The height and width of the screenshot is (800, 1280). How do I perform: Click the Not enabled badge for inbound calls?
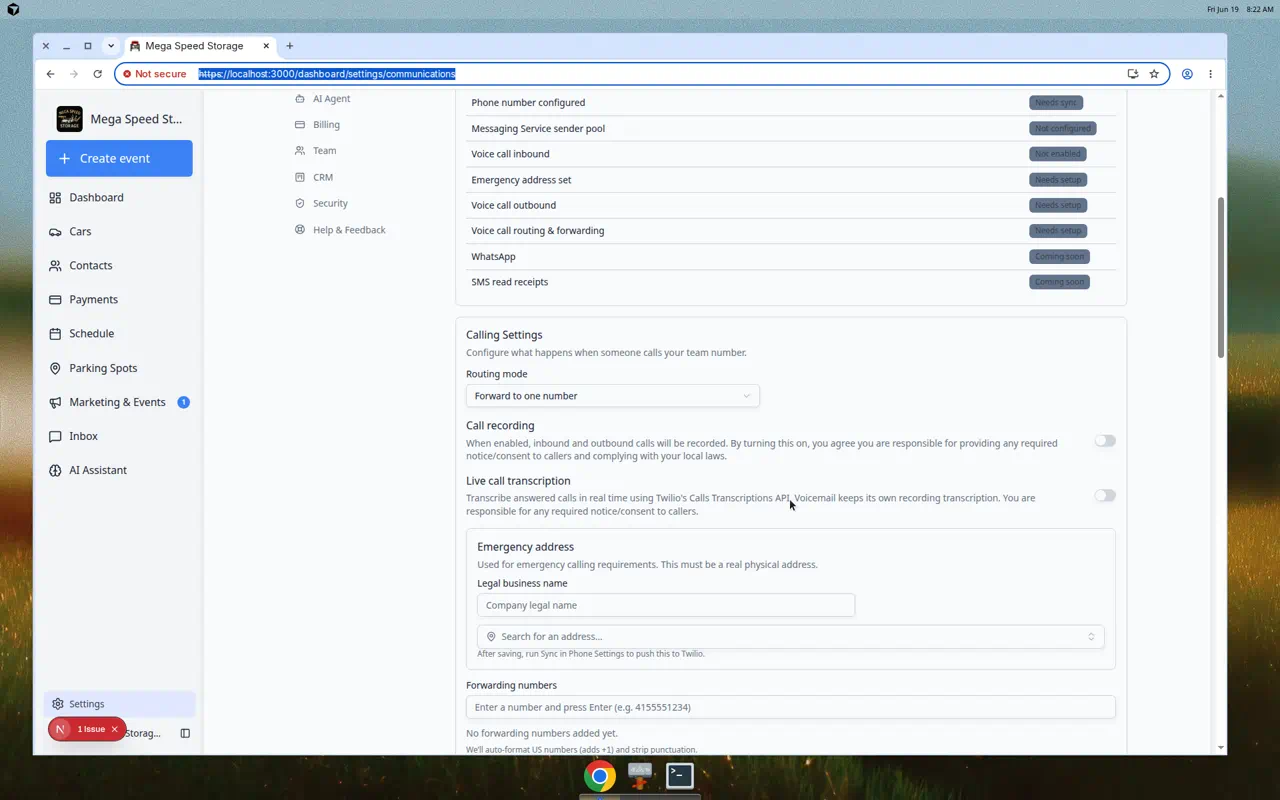[x=1058, y=154]
